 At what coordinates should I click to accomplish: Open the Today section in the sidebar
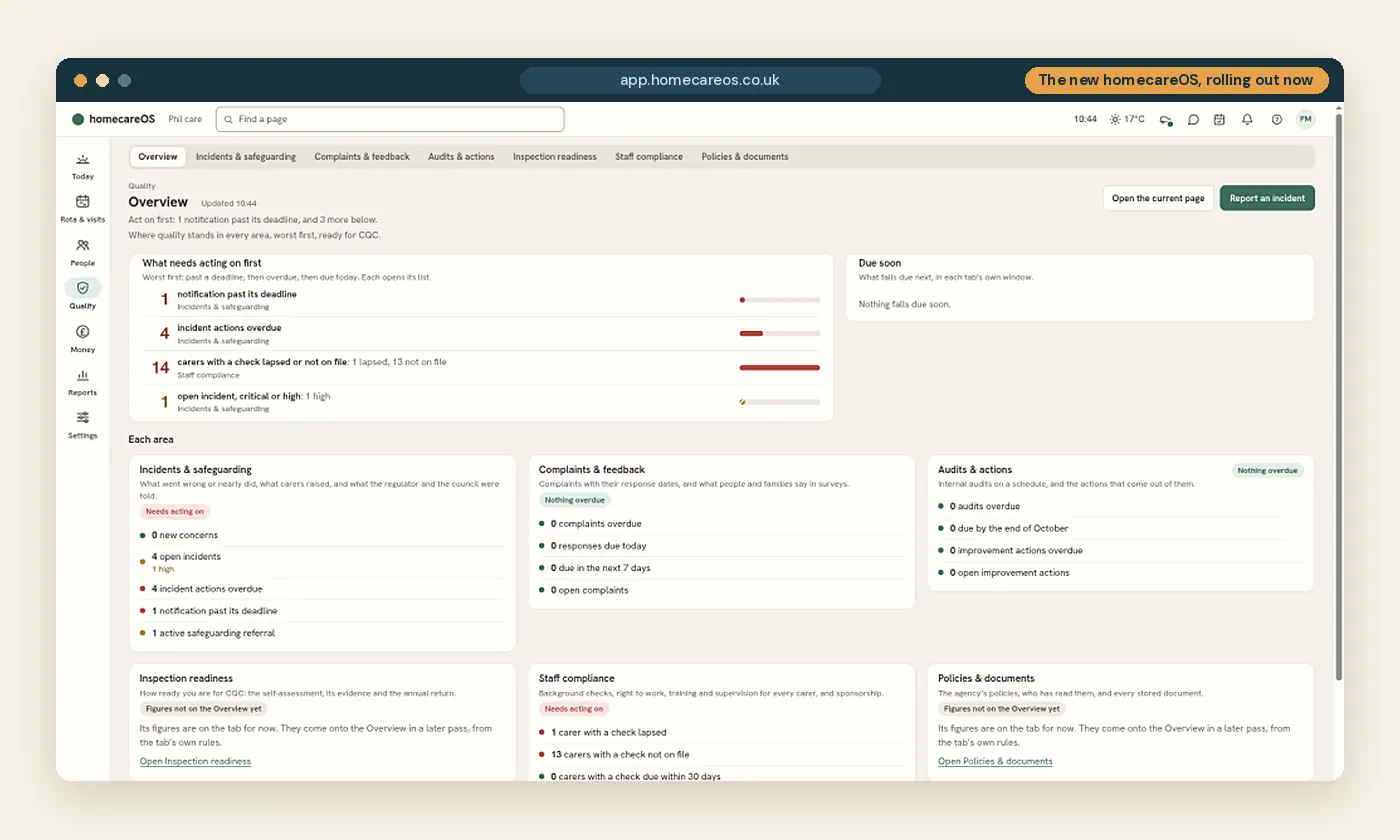click(83, 166)
